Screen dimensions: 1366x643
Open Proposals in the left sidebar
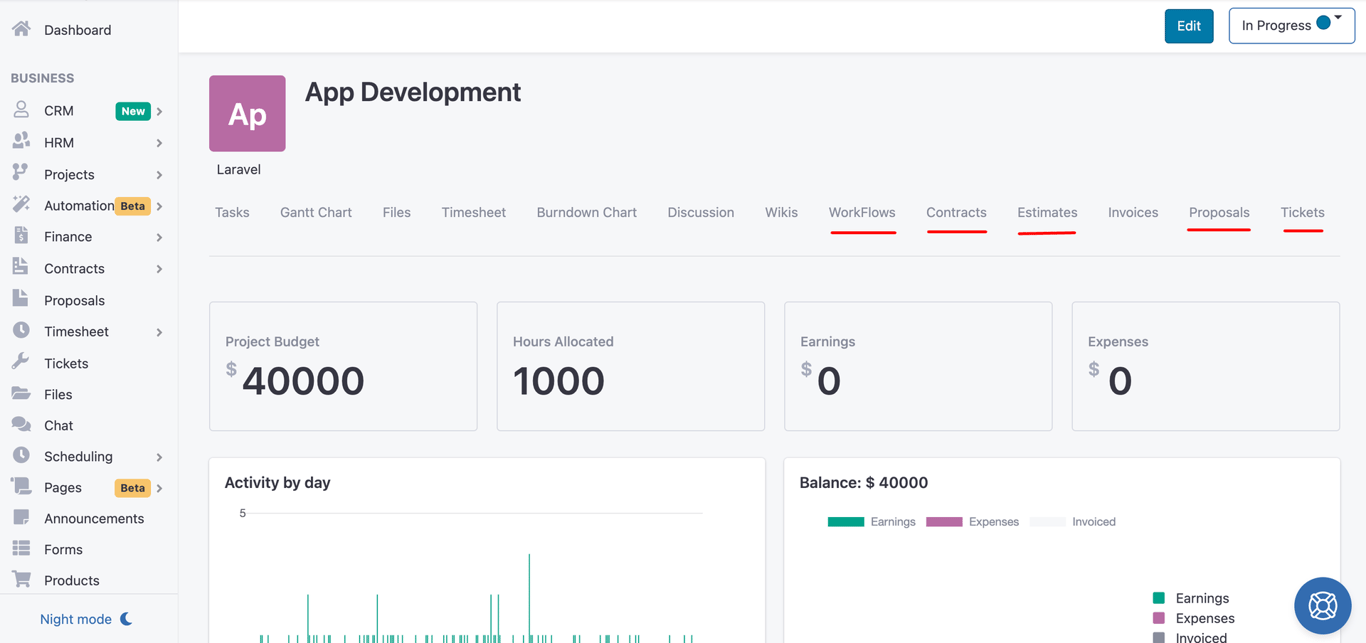pyautogui.click(x=74, y=300)
